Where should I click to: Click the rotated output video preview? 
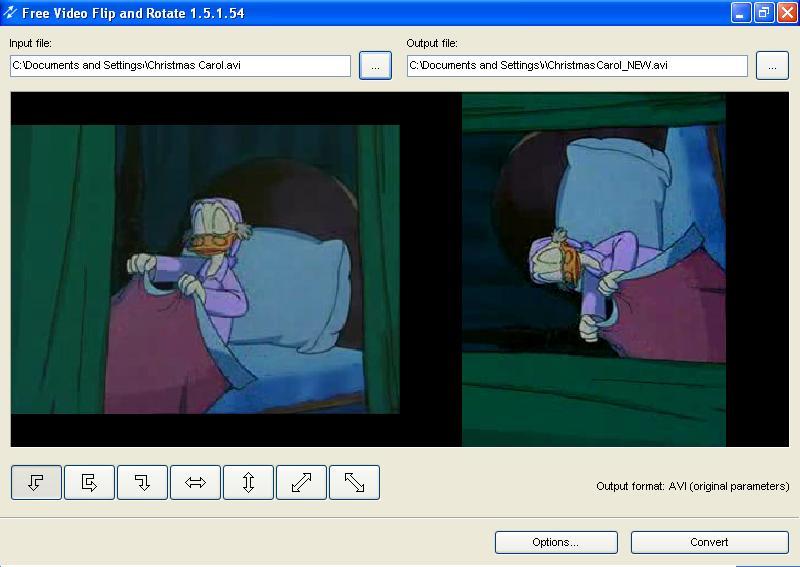click(594, 269)
